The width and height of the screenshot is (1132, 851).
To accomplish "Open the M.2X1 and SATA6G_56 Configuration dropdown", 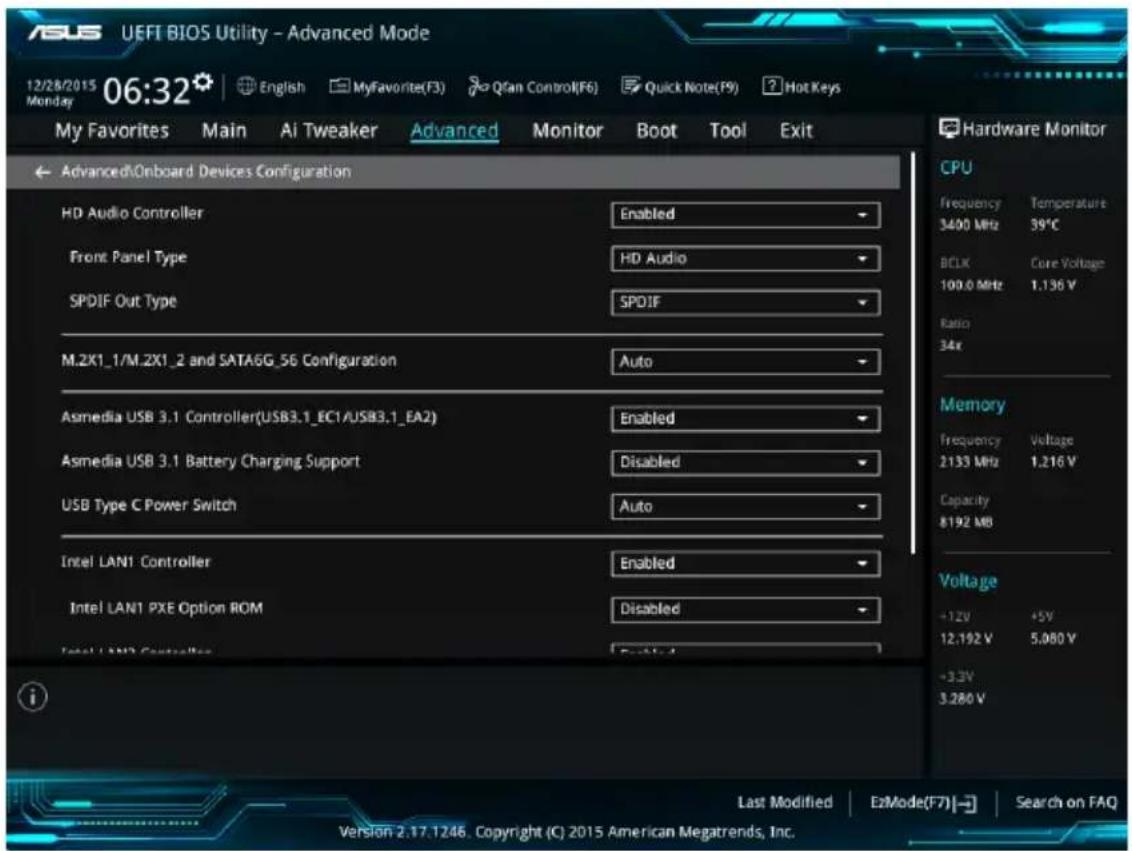I will 745,362.
